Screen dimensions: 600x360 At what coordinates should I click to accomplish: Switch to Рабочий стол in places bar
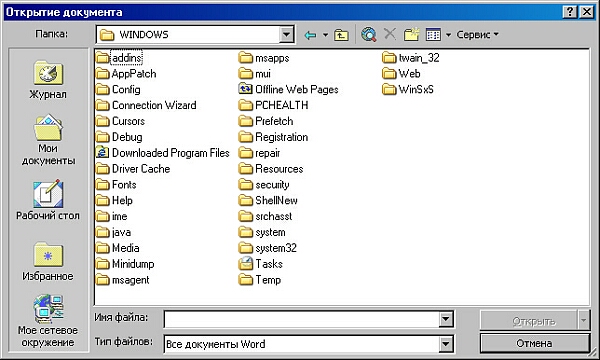[48, 200]
